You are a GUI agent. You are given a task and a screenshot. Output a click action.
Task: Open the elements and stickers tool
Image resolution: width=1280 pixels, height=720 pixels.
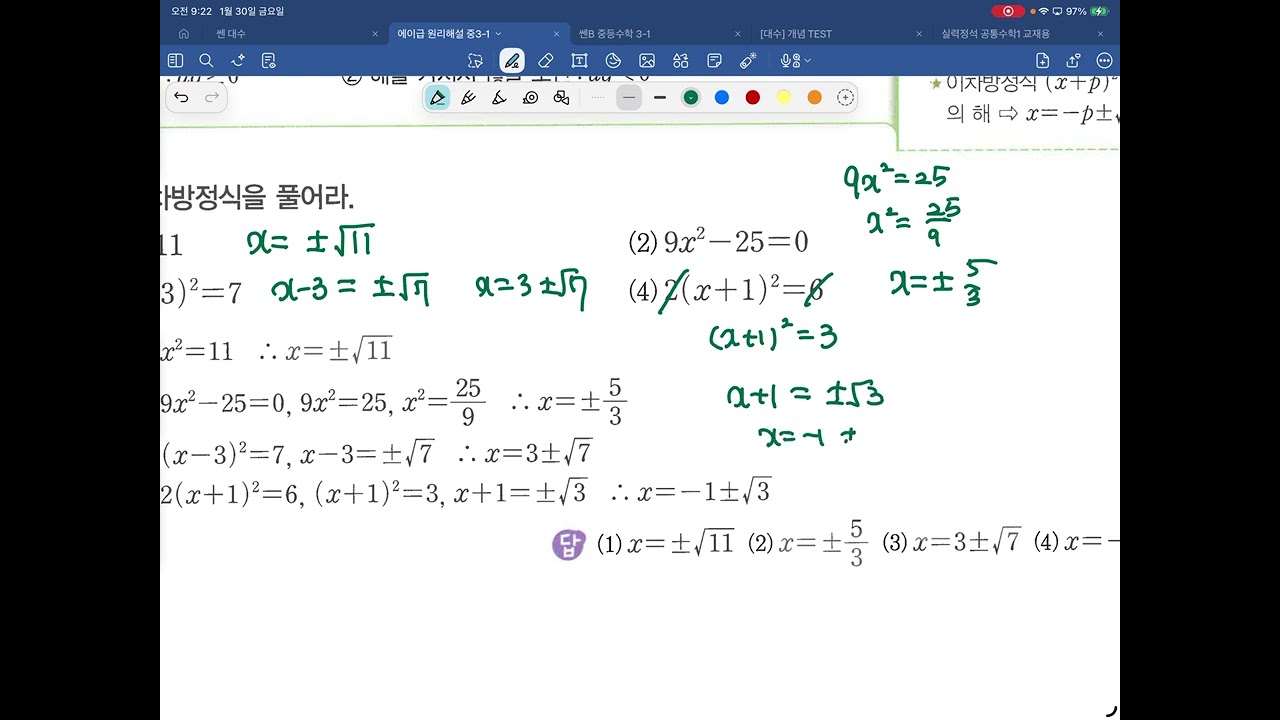coord(681,61)
